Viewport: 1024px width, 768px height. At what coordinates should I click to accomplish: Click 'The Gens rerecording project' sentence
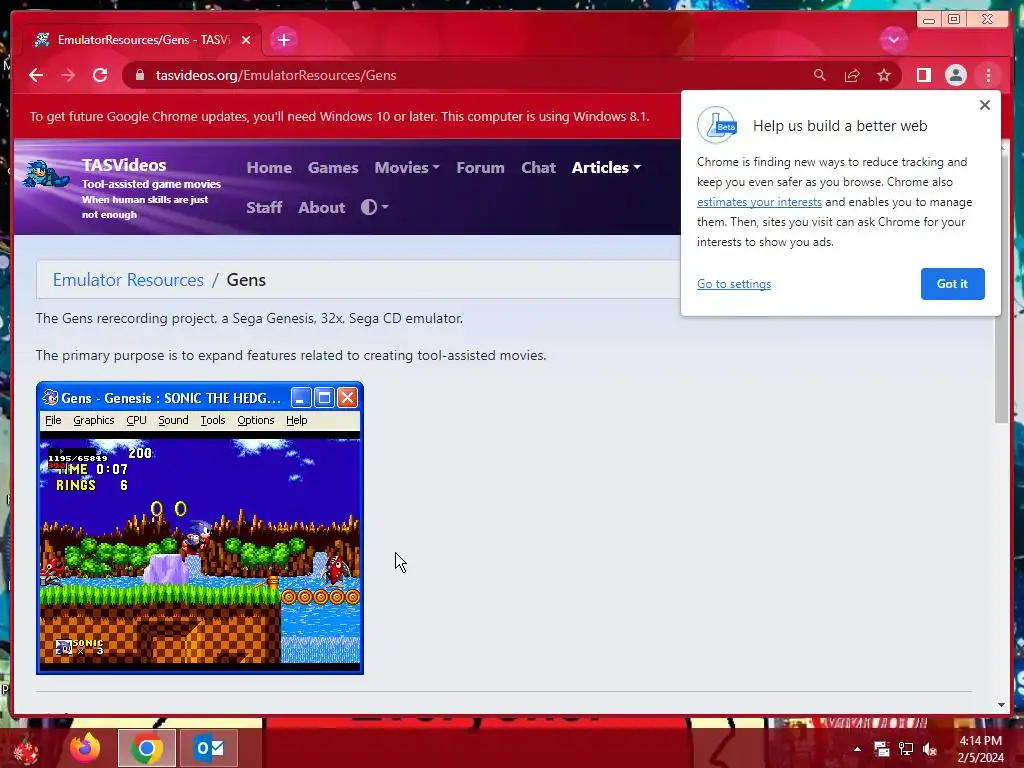[249, 319]
